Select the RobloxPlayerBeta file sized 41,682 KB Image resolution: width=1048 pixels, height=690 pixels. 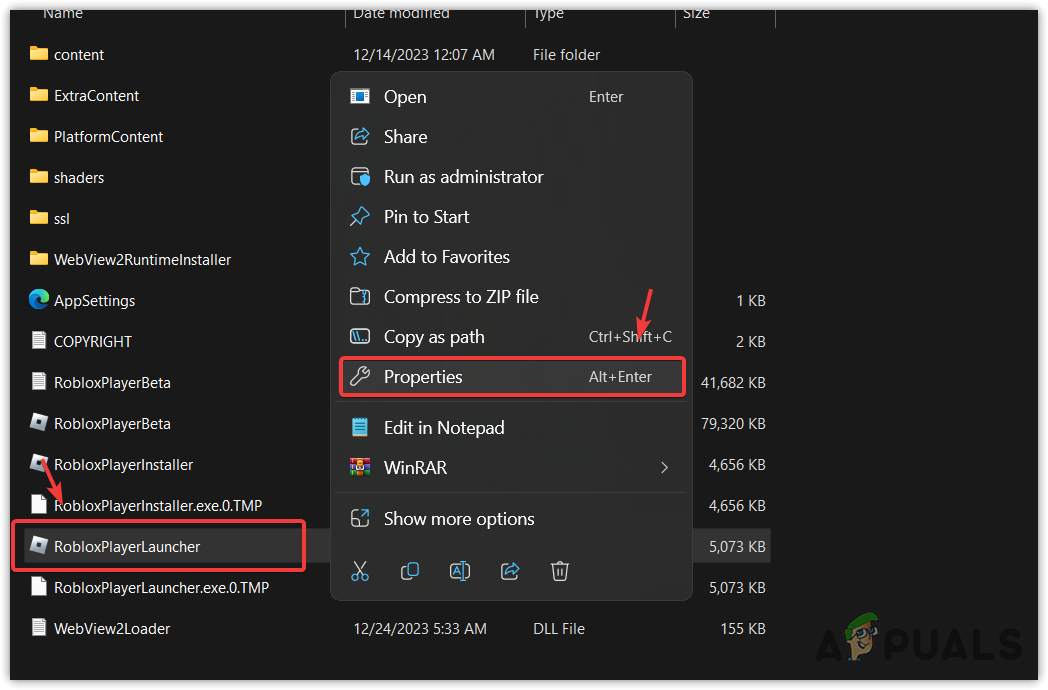[x=100, y=382]
